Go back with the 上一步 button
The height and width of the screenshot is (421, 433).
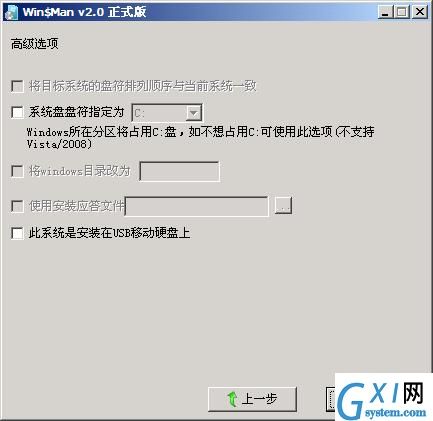coord(252,399)
